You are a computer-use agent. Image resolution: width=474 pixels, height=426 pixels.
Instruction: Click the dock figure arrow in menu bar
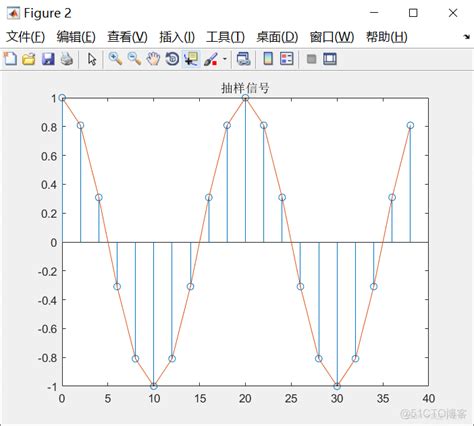pos(467,37)
